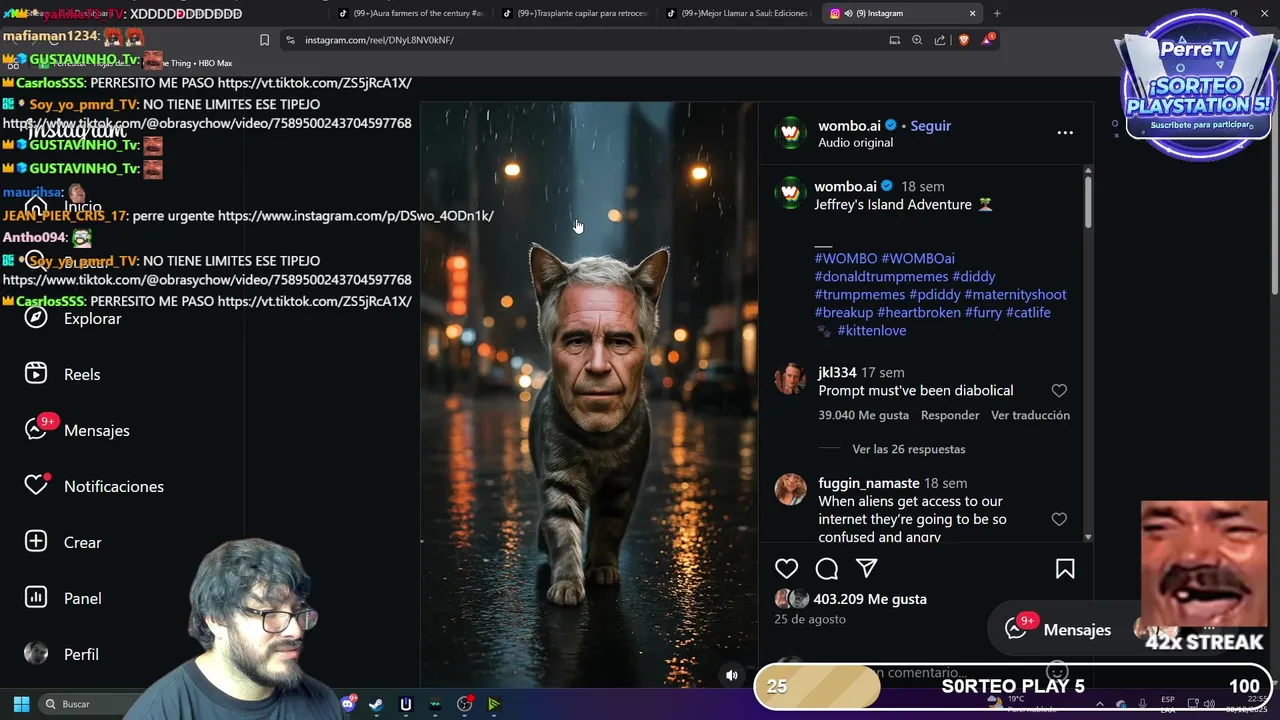Click Brave Rewards triangle icon

[x=988, y=40]
